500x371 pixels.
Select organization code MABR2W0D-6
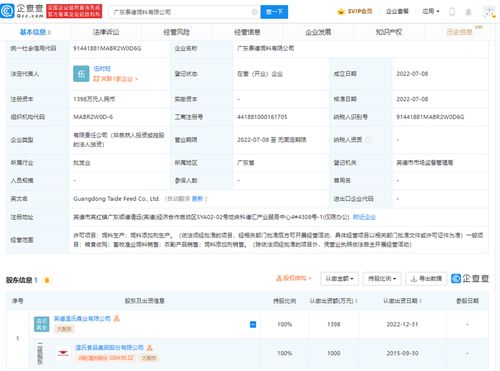pos(93,117)
